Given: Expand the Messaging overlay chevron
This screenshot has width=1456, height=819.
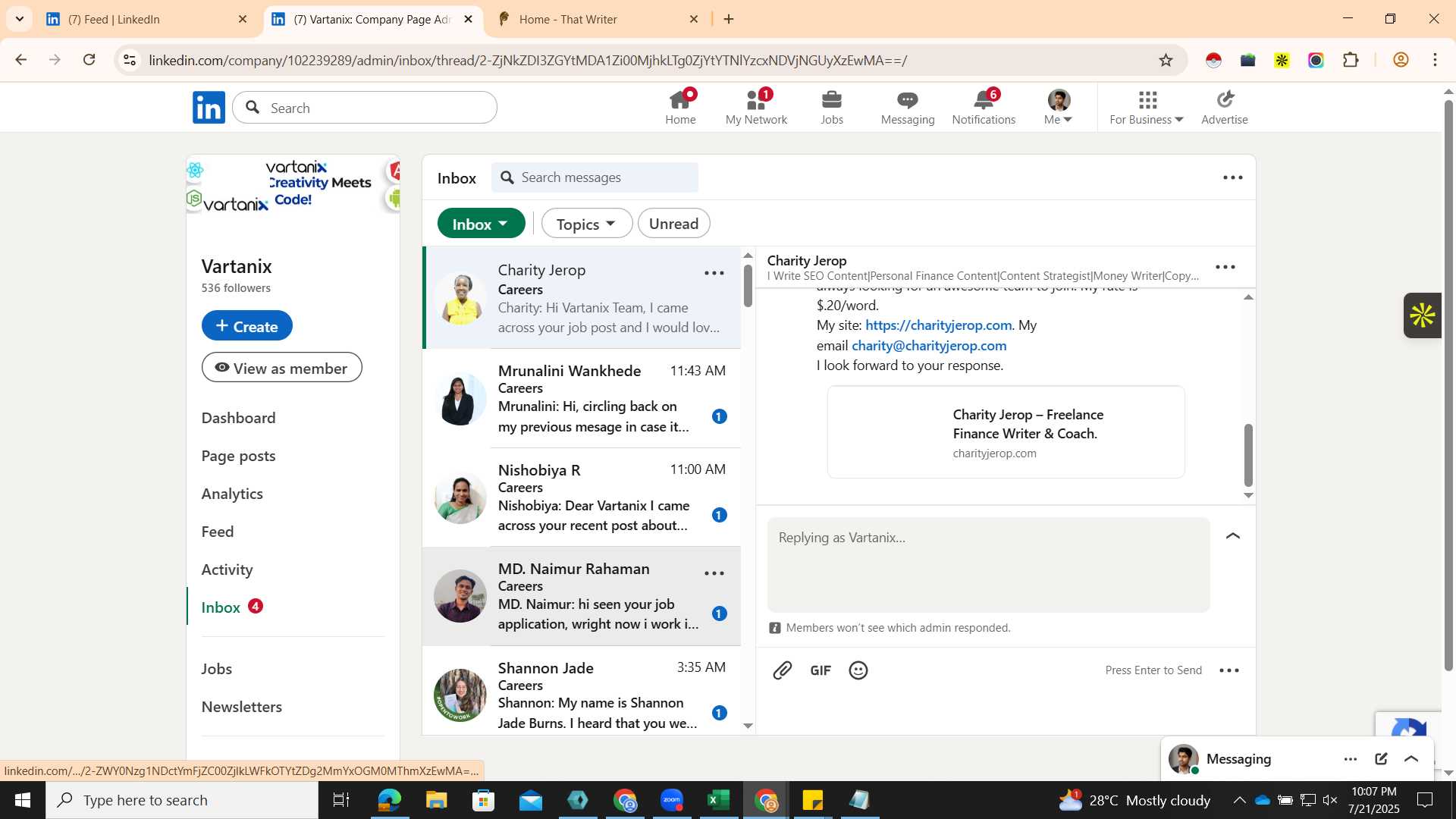Looking at the screenshot, I should click(x=1411, y=759).
